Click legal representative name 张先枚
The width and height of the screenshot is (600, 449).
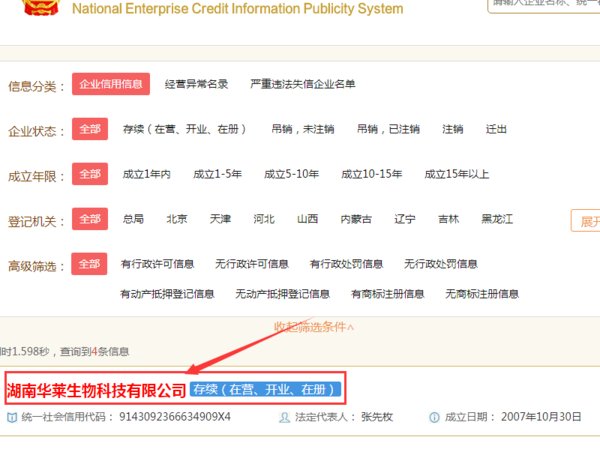point(377,417)
